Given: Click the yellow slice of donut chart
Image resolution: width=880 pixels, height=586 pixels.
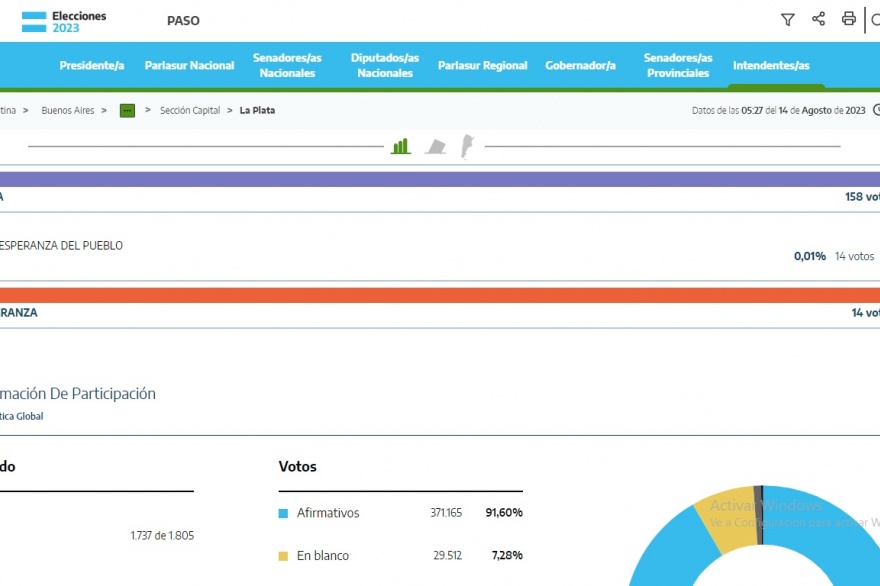Looking at the screenshot, I should tap(727, 519).
